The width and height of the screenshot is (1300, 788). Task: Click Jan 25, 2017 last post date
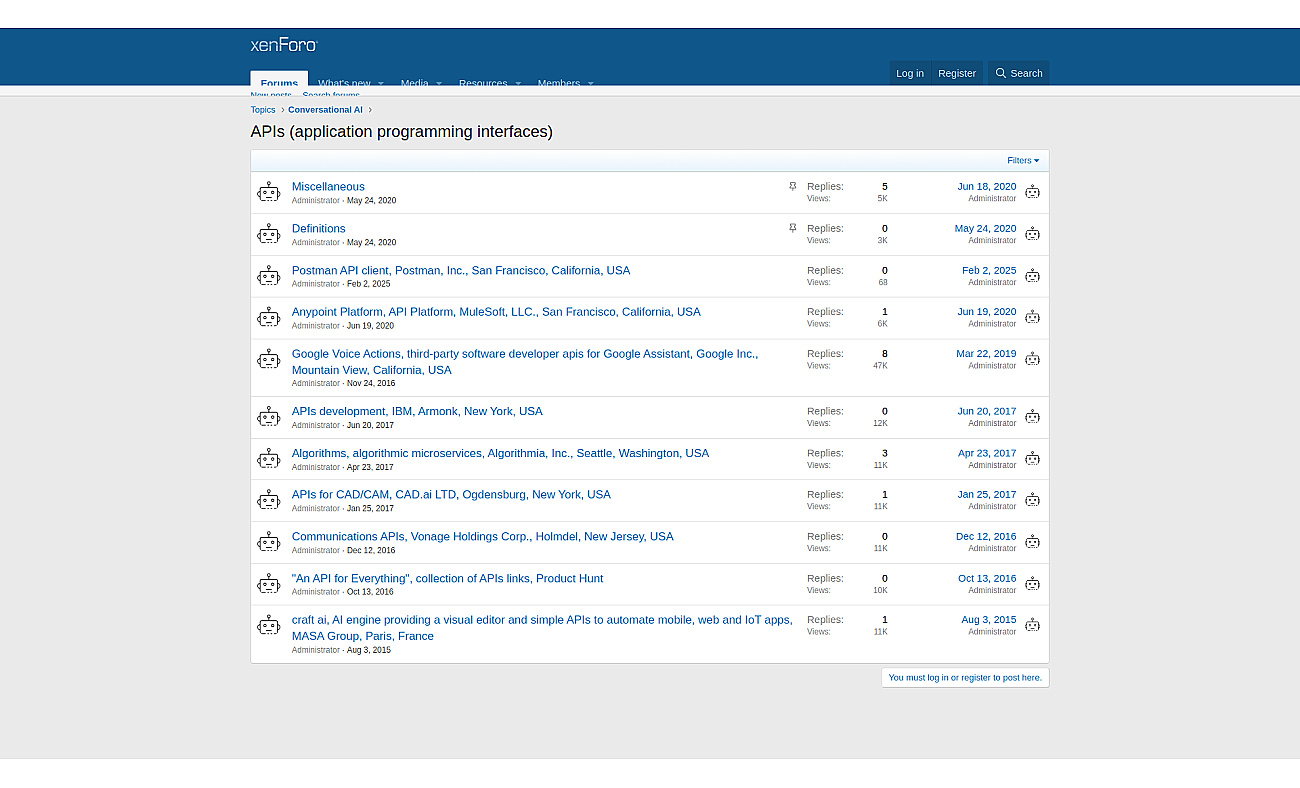[x=987, y=495]
